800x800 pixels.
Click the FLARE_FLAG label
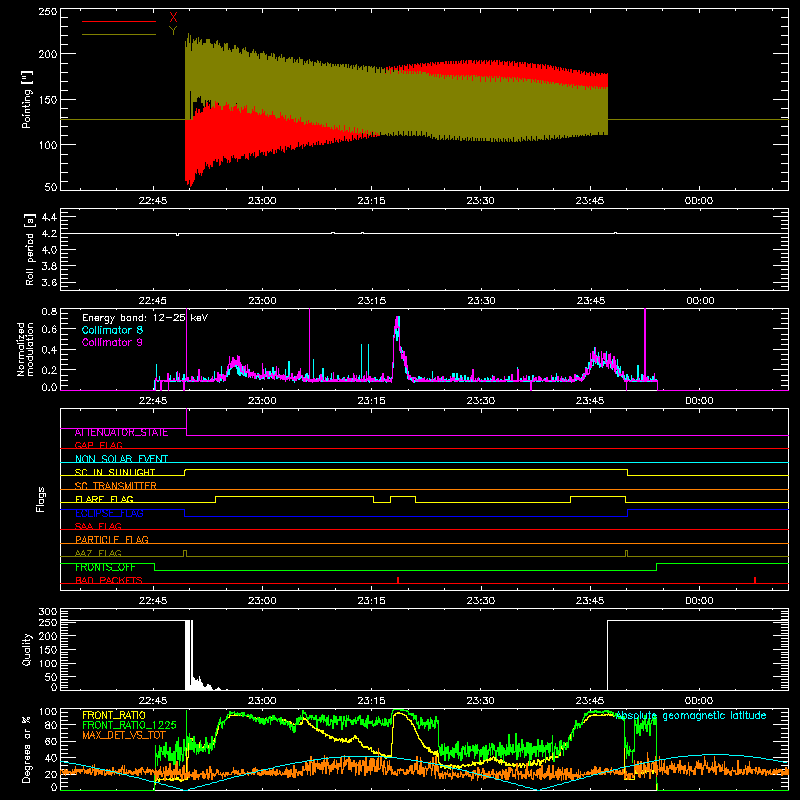point(104,499)
